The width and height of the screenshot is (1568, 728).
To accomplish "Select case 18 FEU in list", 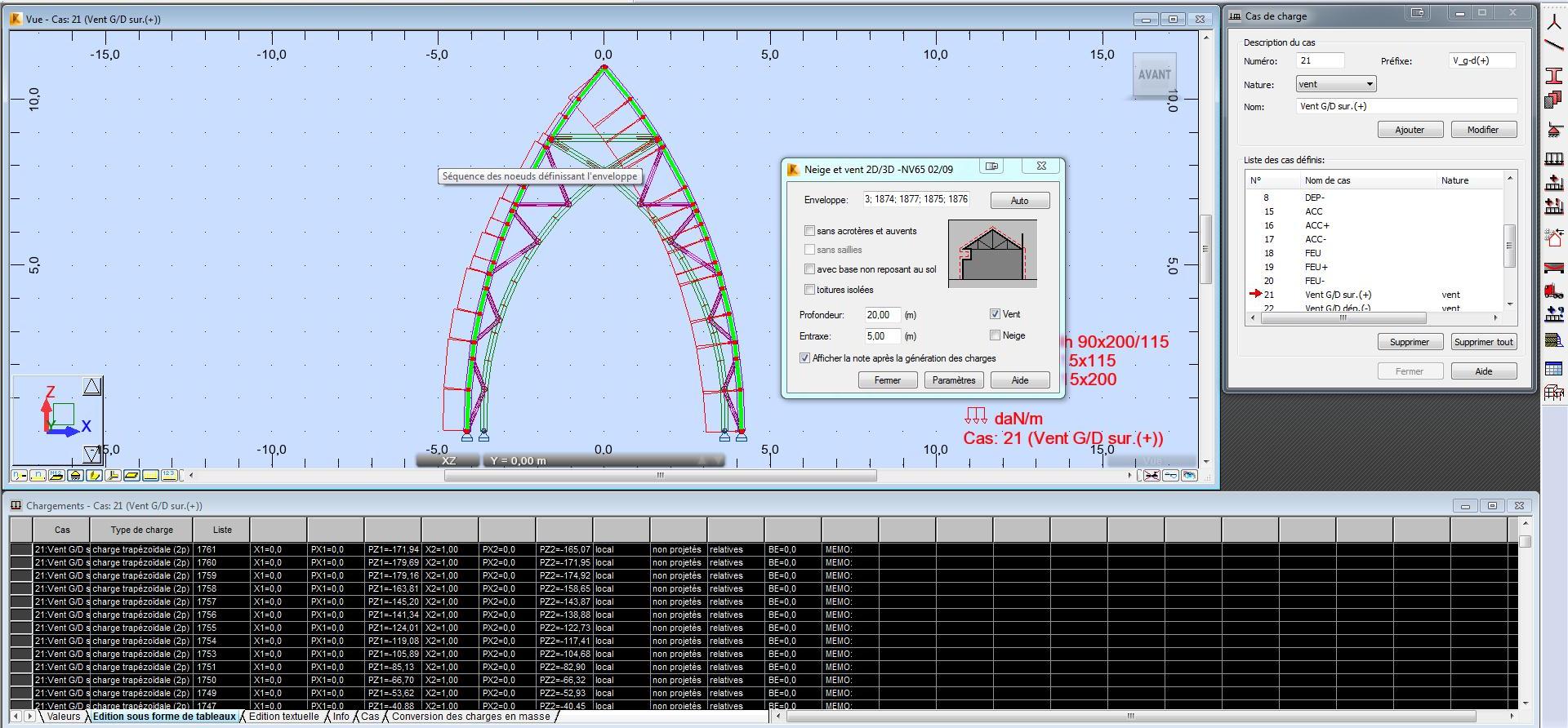I will pos(1374,253).
